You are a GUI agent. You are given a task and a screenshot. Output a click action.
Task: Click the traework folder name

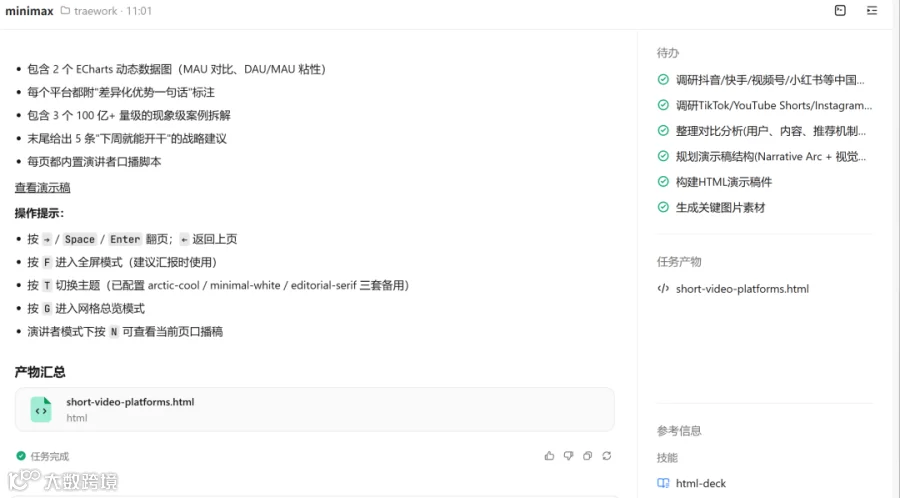[x=95, y=10]
